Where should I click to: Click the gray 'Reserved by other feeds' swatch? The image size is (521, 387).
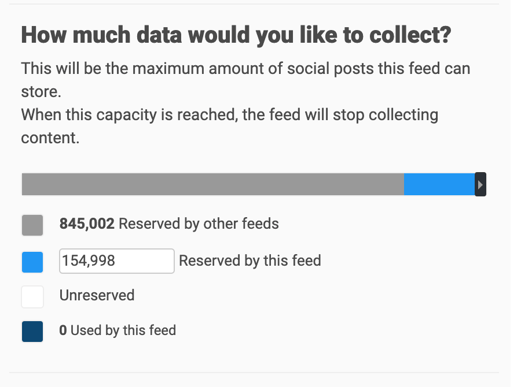click(32, 225)
